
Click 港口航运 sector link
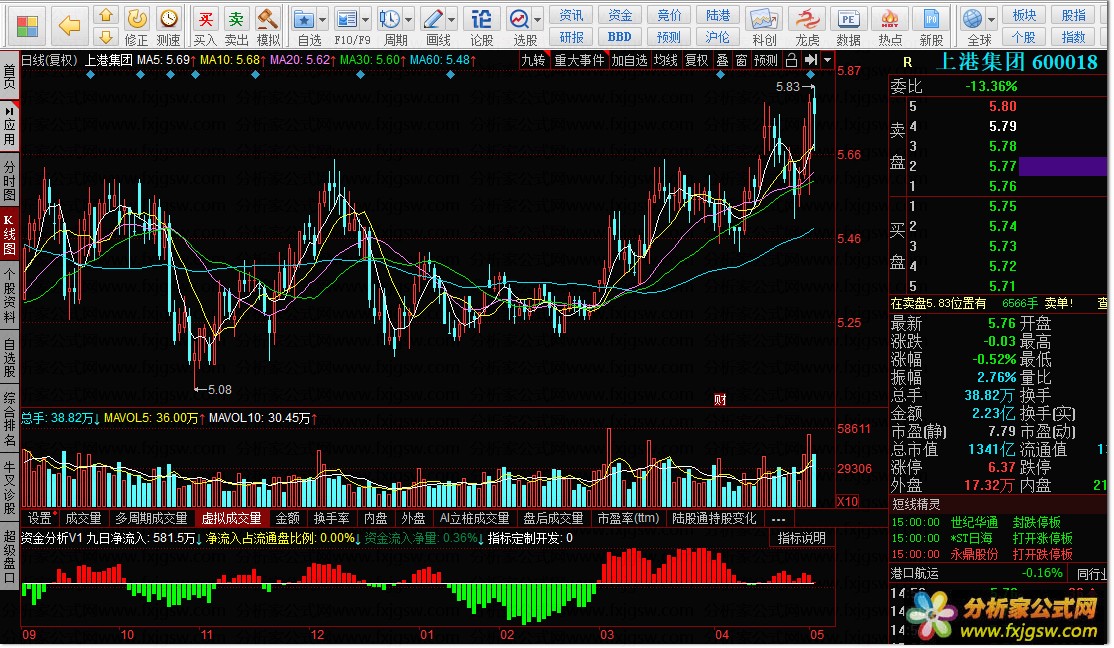(915, 573)
